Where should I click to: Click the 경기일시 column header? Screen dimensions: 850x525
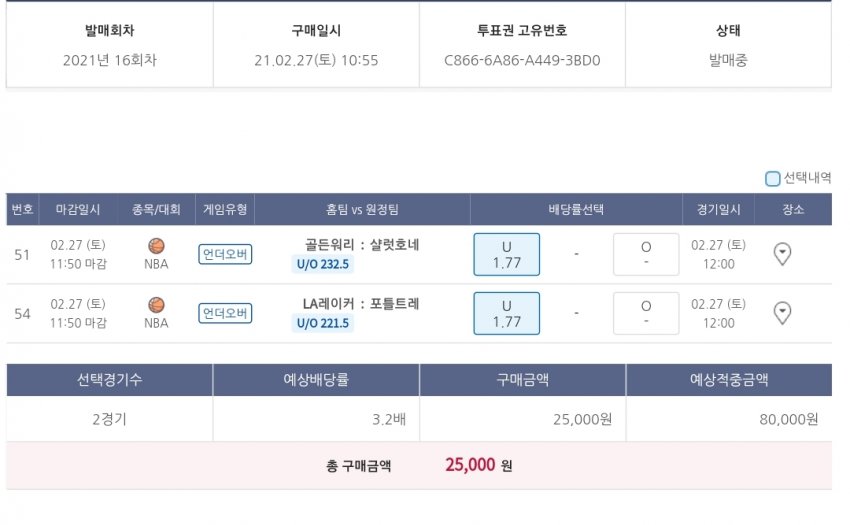(x=718, y=210)
